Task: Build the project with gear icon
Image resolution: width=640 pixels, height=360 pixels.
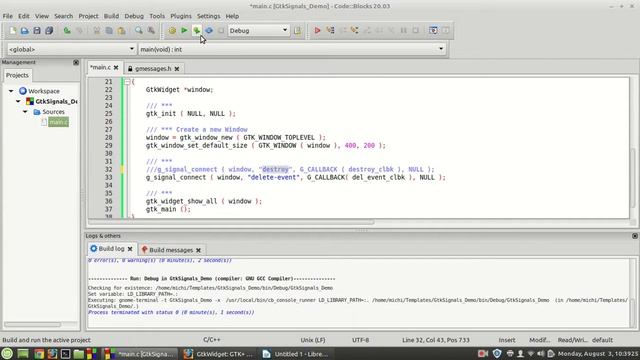Action: tap(172, 31)
